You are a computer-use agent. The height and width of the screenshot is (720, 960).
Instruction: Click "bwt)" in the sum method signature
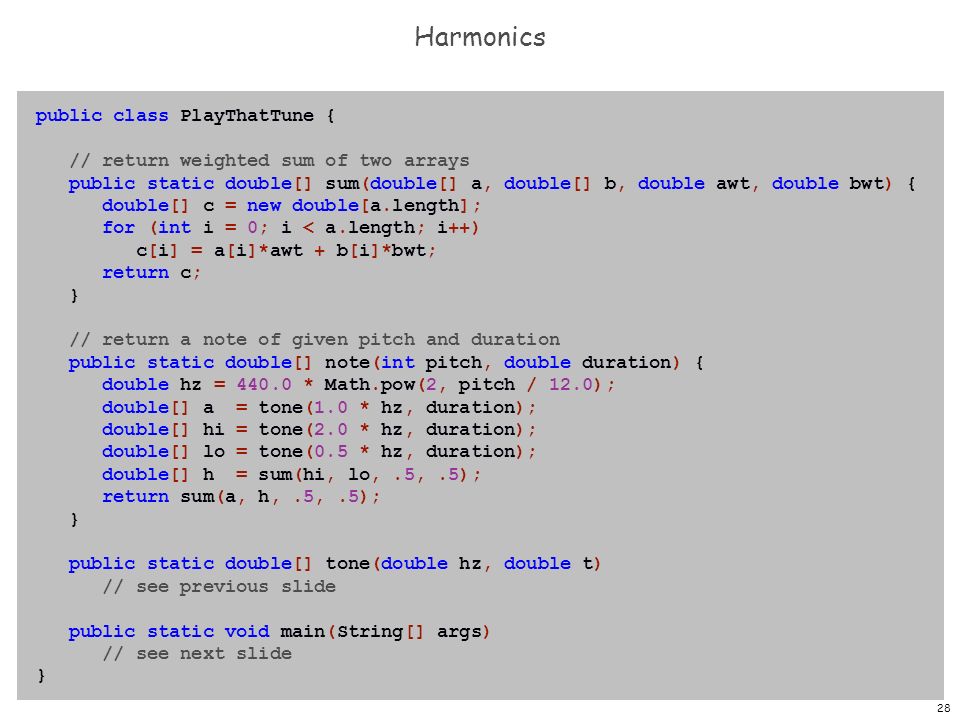pos(871,184)
